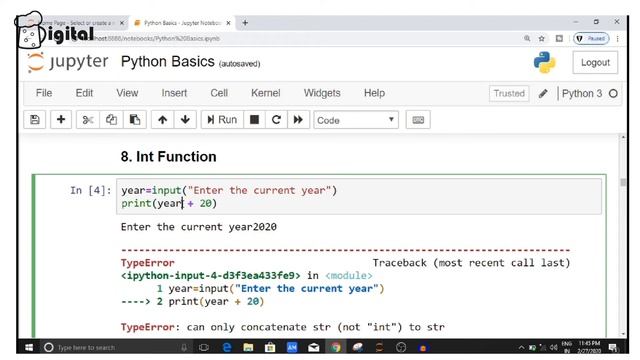The width and height of the screenshot is (640, 360).
Task: Interrupt the kernel with stop icon
Action: (x=254, y=120)
